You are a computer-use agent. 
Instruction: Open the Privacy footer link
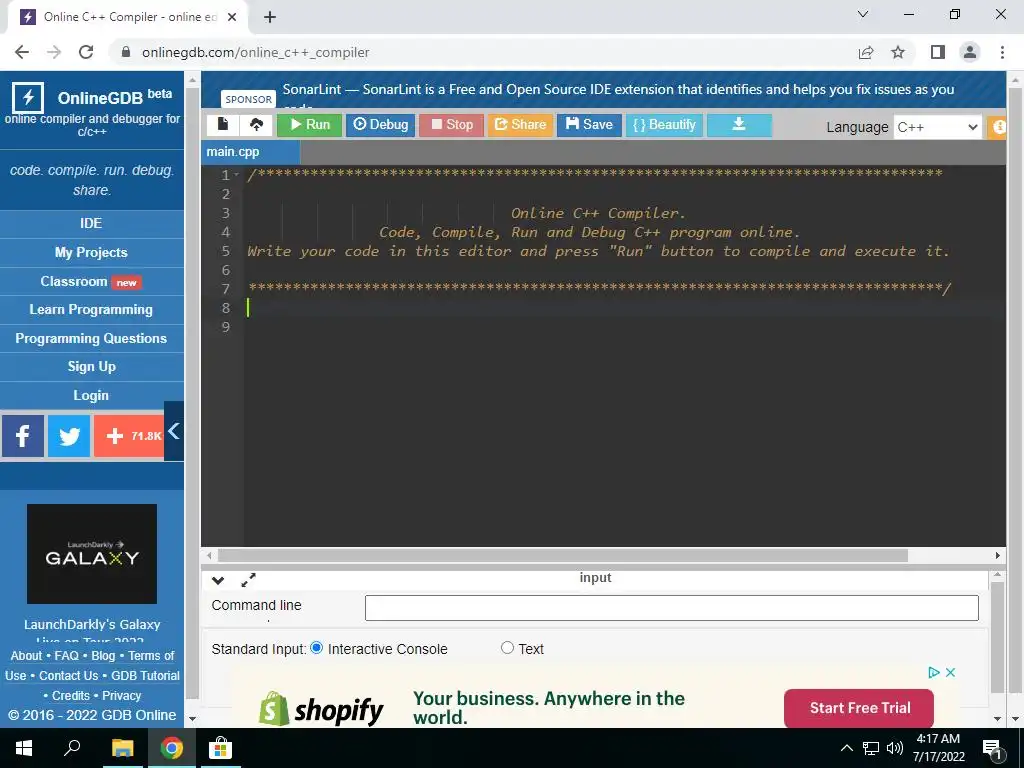click(121, 696)
